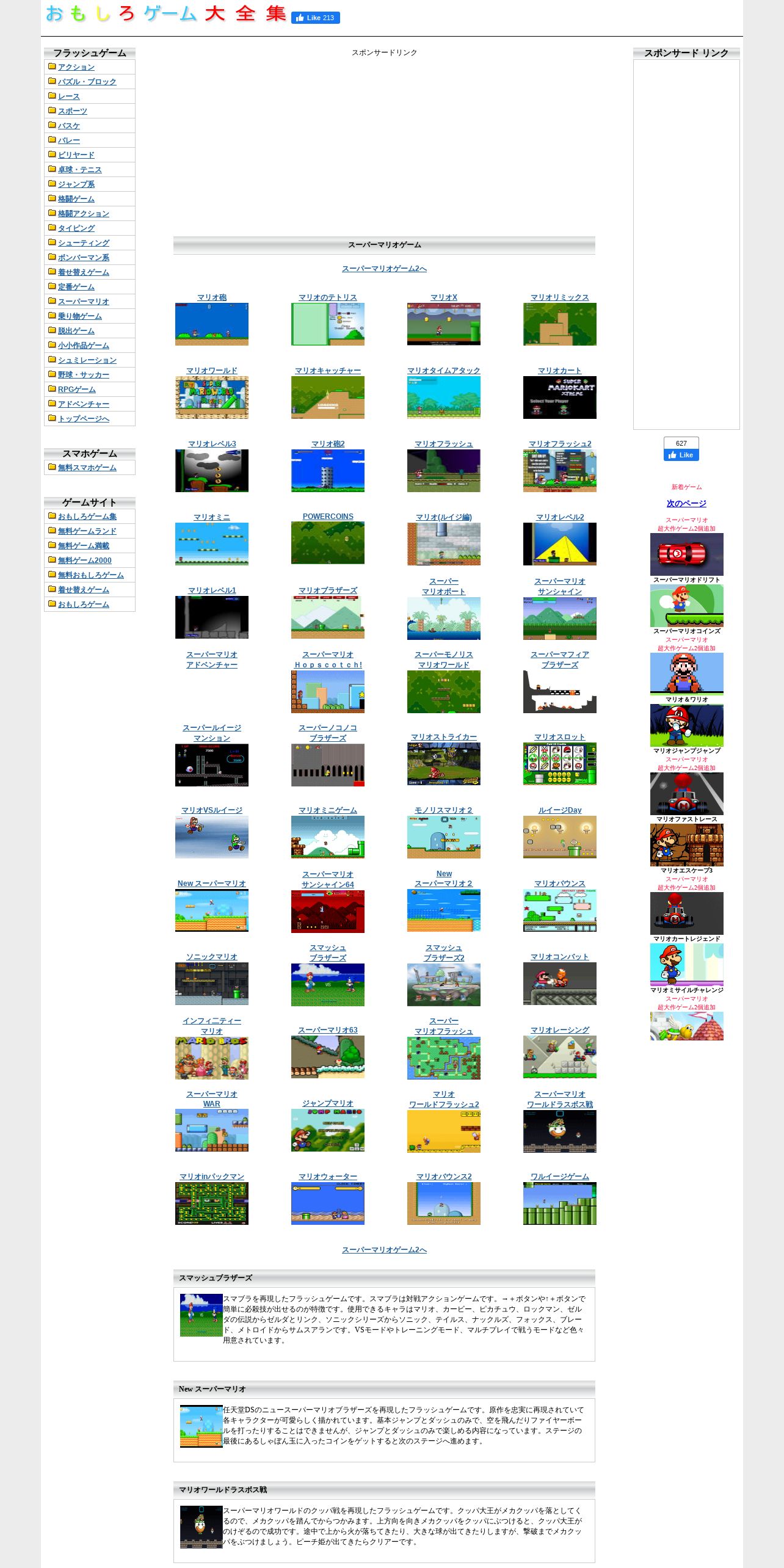Viewport: 784px width, 1568px height.
Task: Open the マリオバウンス title link
Action: tap(560, 884)
